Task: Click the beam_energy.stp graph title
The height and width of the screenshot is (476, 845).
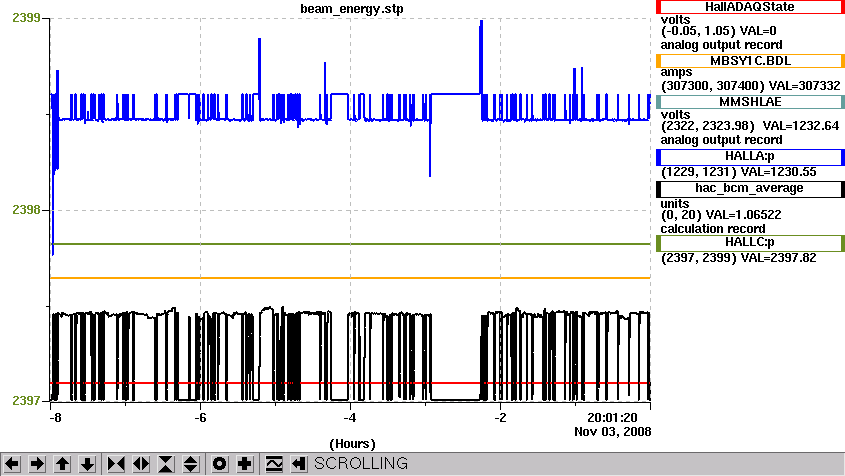Action: pos(352,9)
